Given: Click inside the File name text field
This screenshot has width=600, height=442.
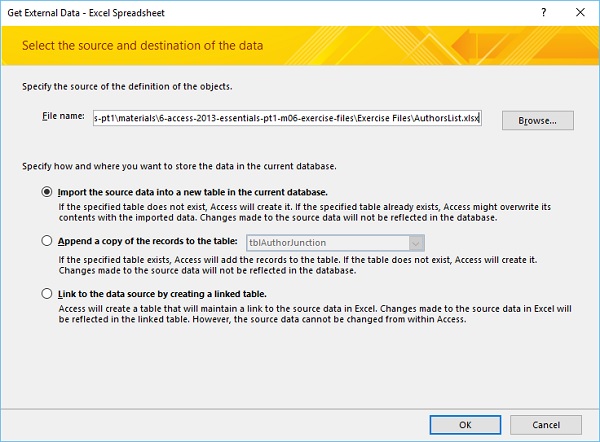Looking at the screenshot, I should [x=286, y=119].
